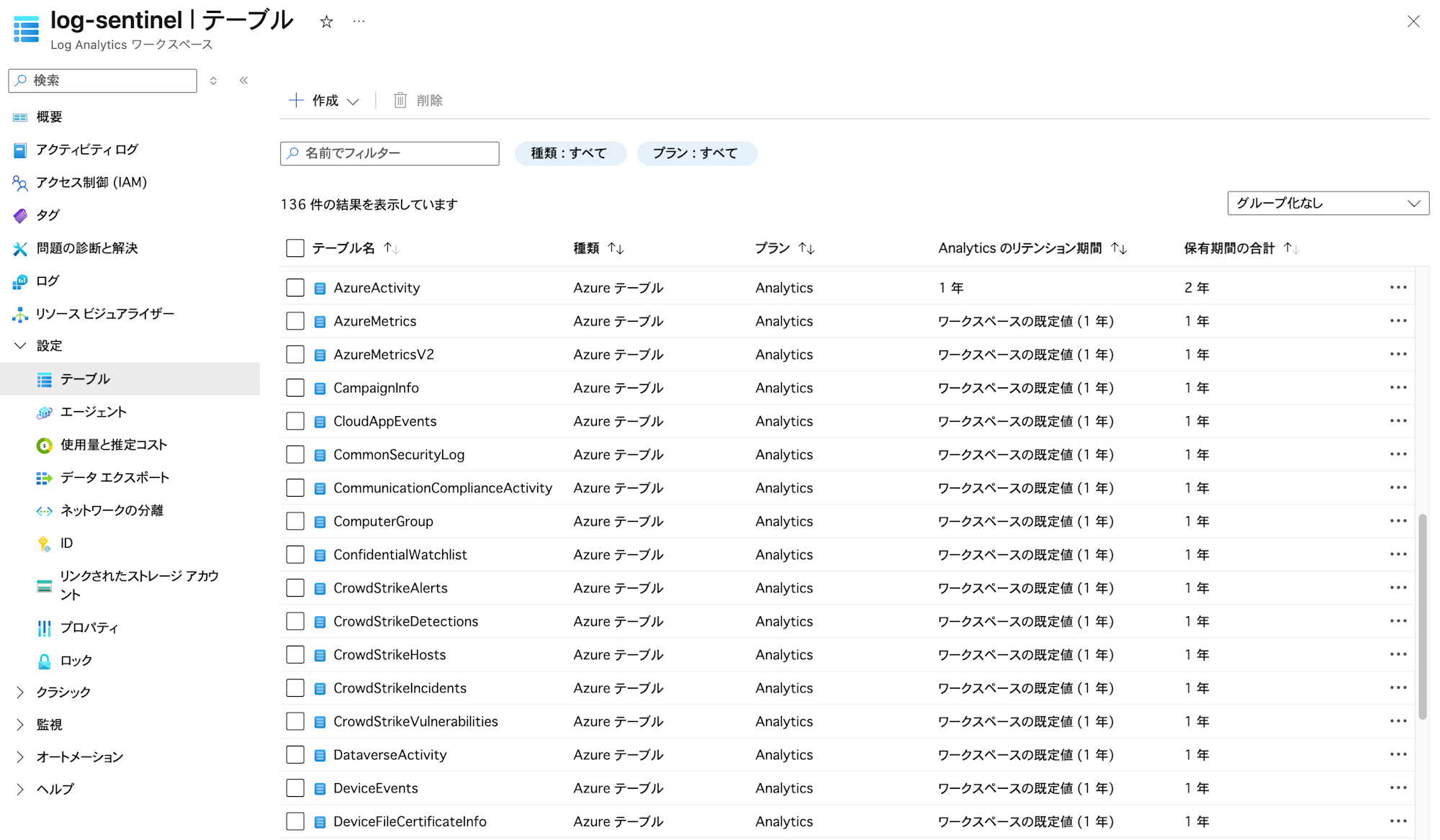The width and height of the screenshot is (1440, 840).
Task: Click the CrowdStrikeIncidents table name
Action: coord(400,688)
